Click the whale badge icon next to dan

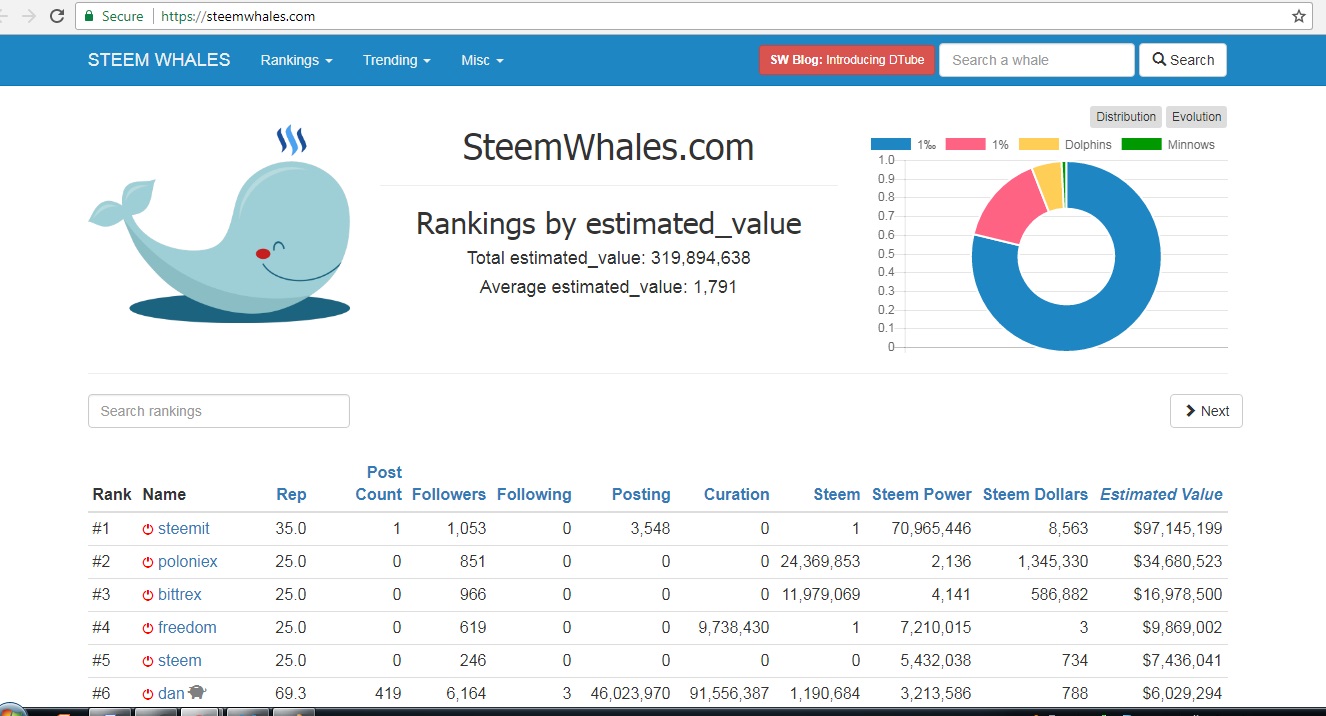coord(197,692)
